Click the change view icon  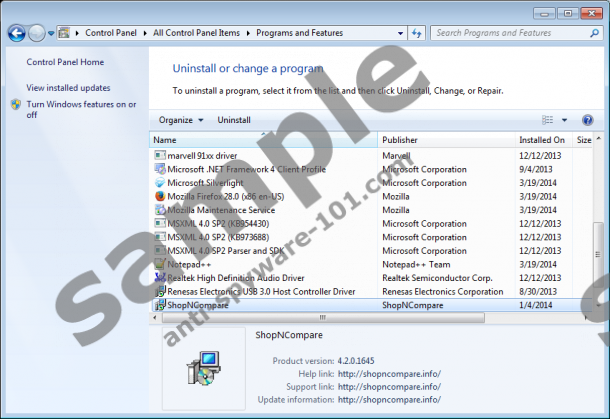547,120
